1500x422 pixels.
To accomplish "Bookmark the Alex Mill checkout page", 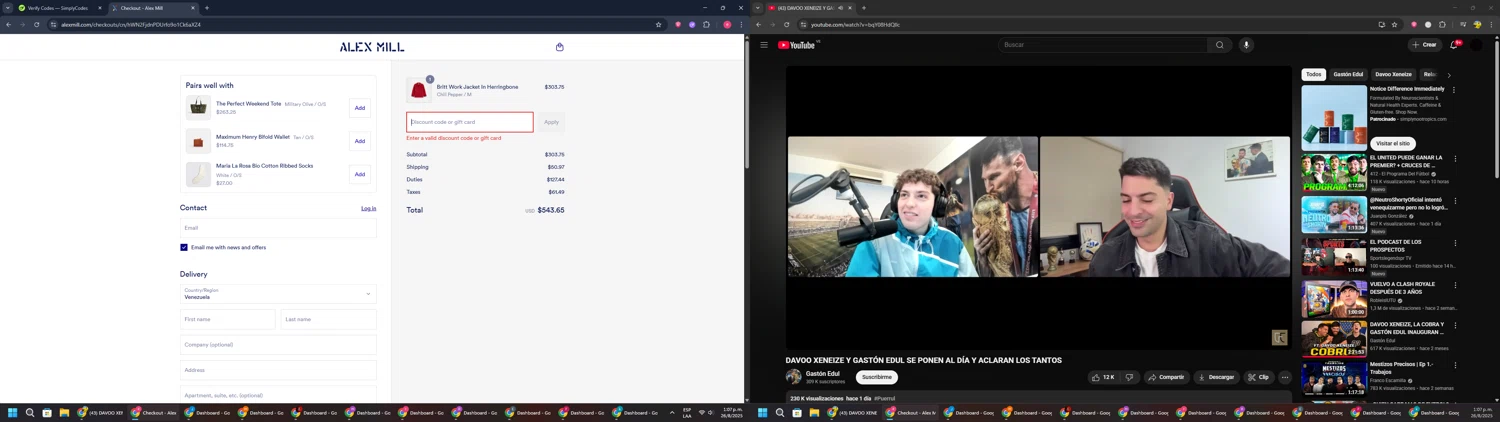I will [x=658, y=24].
